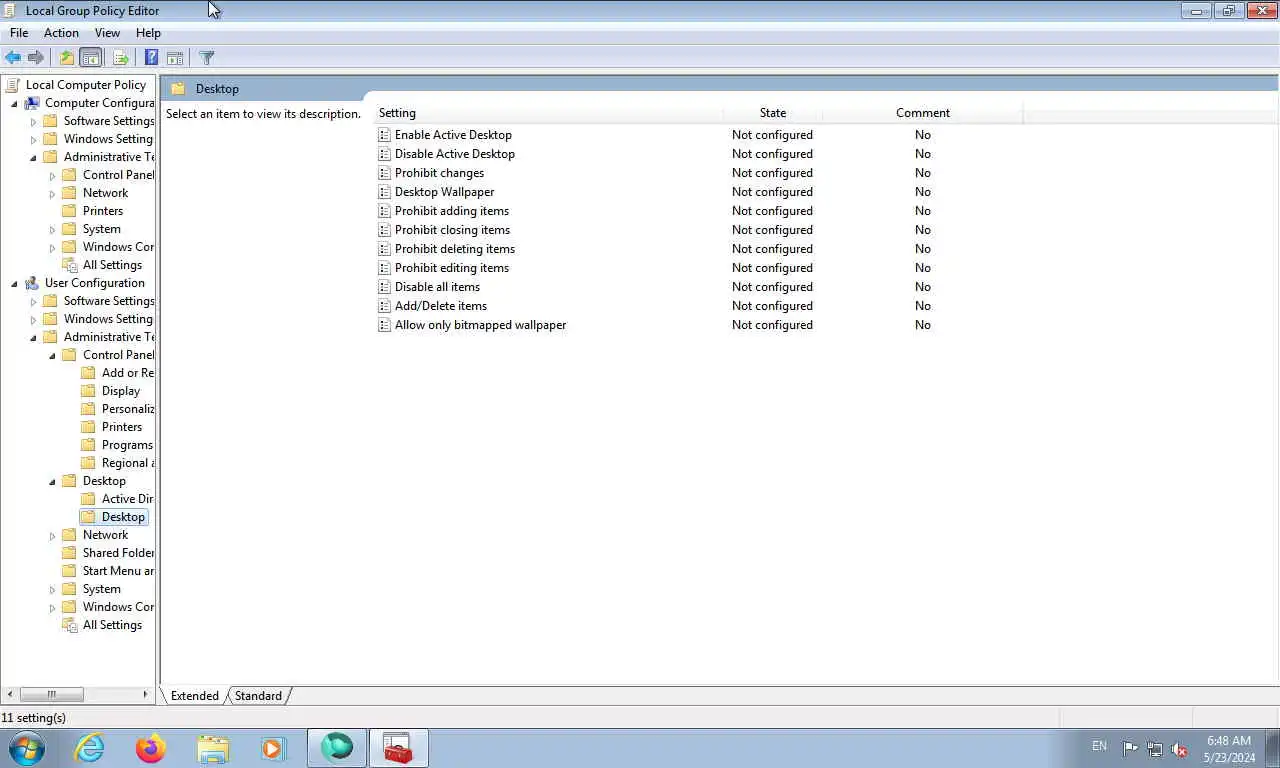Sort by the Comment column header
The width and height of the screenshot is (1280, 768).
click(923, 113)
